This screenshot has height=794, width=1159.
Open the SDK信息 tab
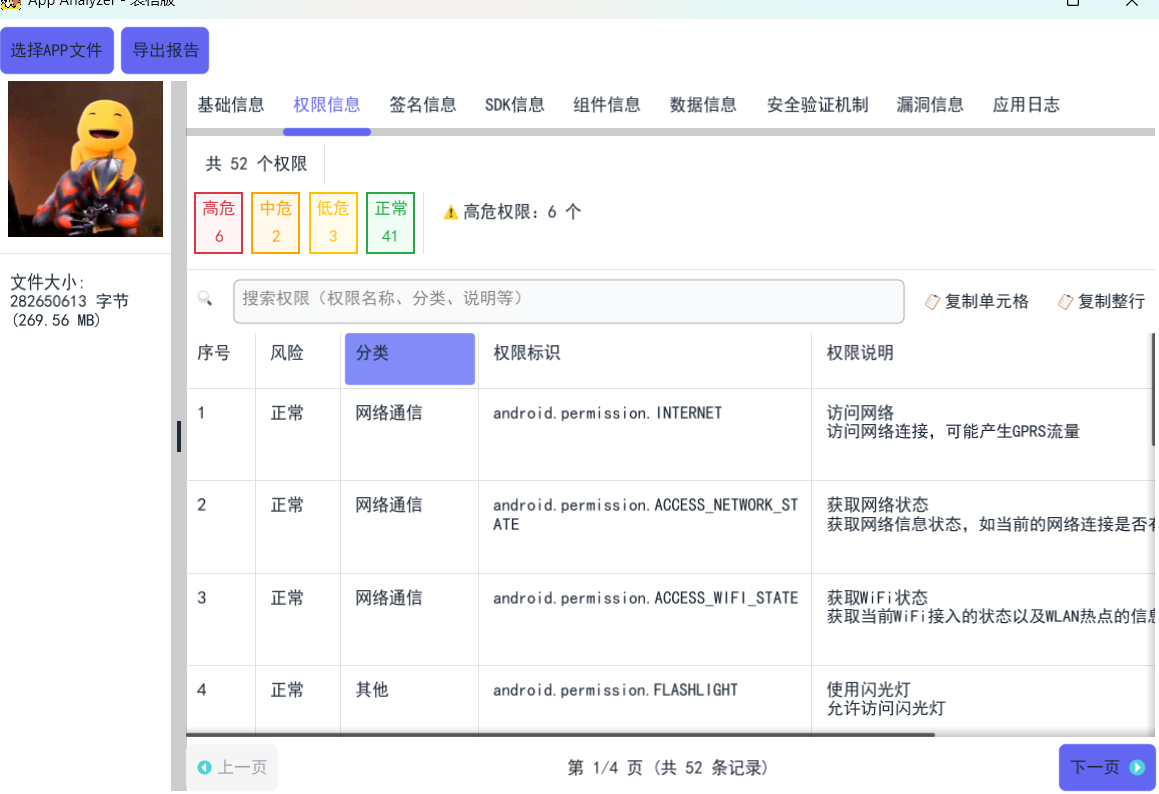tap(515, 105)
